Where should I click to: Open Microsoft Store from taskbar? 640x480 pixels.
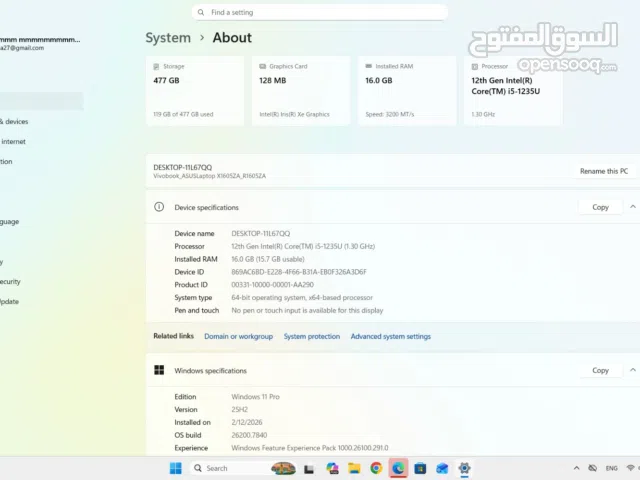coord(420,468)
